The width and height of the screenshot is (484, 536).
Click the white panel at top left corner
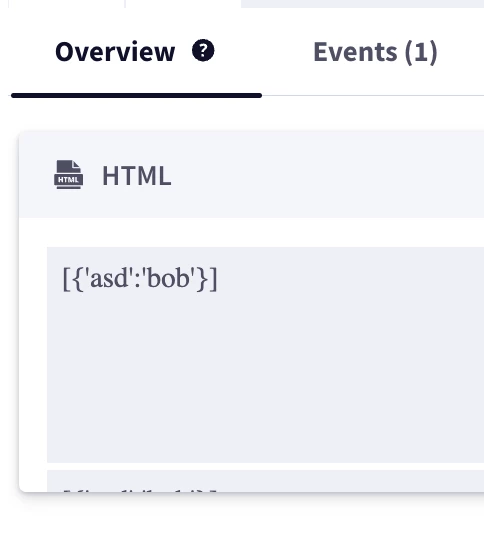click(66, 3)
